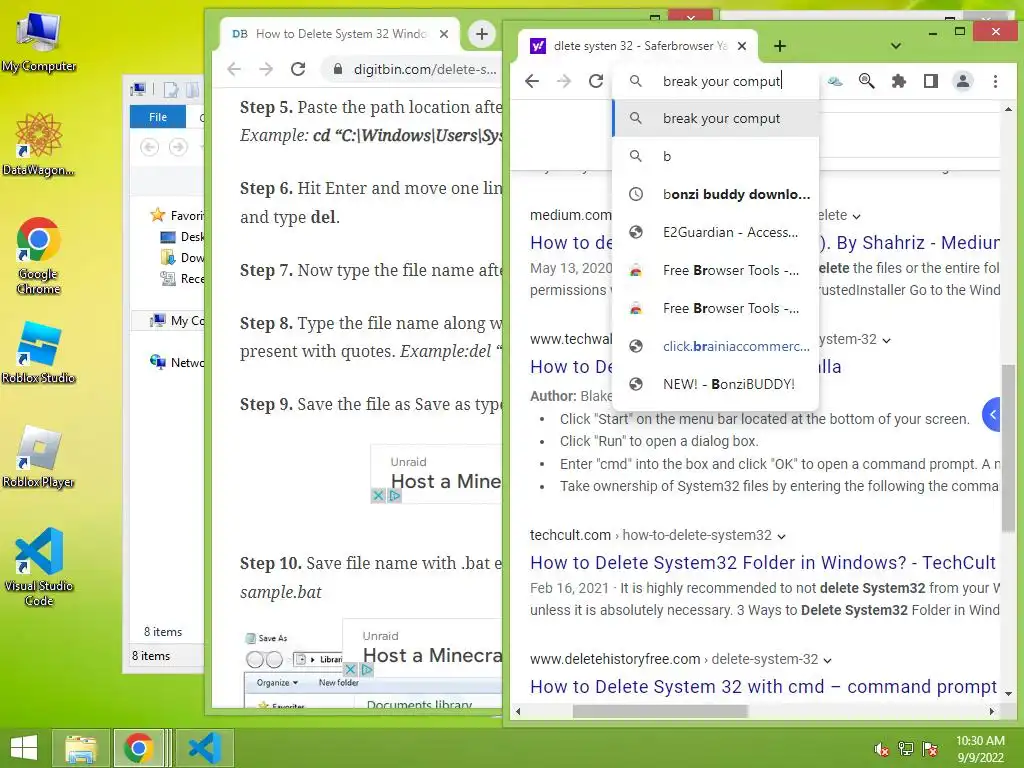Go back in the Saferbrowser Chrome window
1024x768 pixels.
(532, 81)
